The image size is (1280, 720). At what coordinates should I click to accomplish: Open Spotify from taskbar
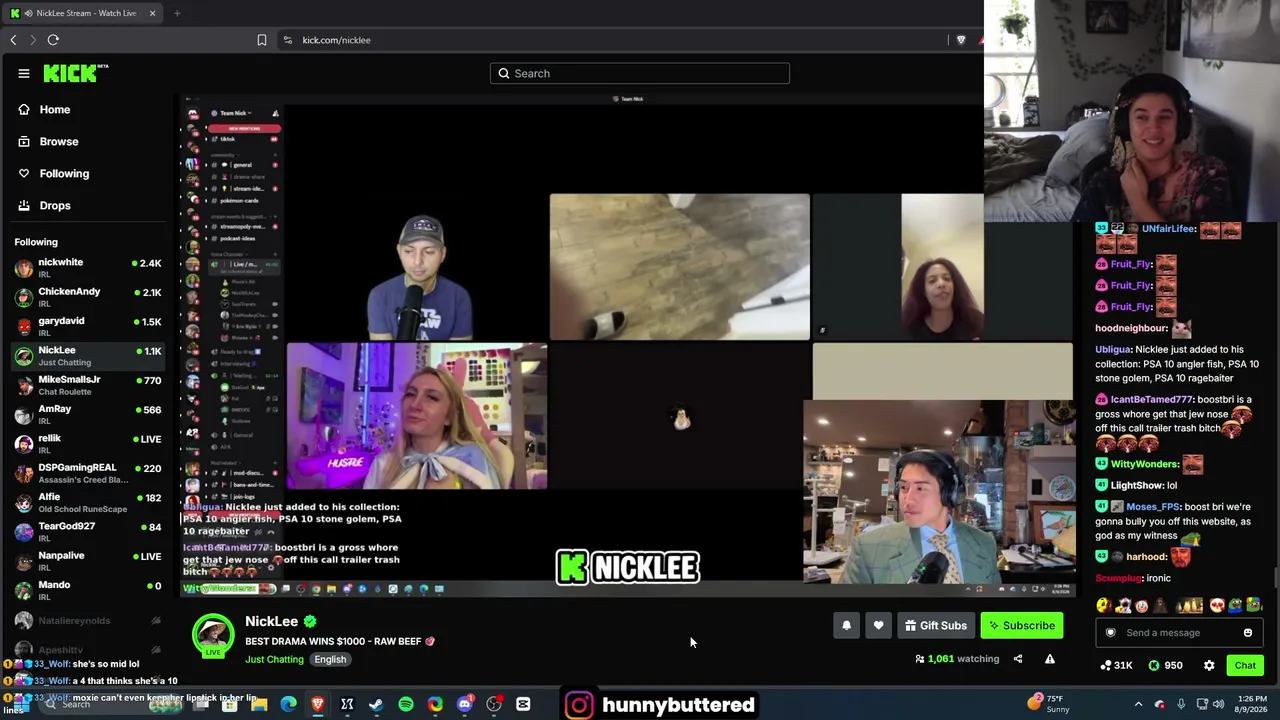tap(406, 705)
